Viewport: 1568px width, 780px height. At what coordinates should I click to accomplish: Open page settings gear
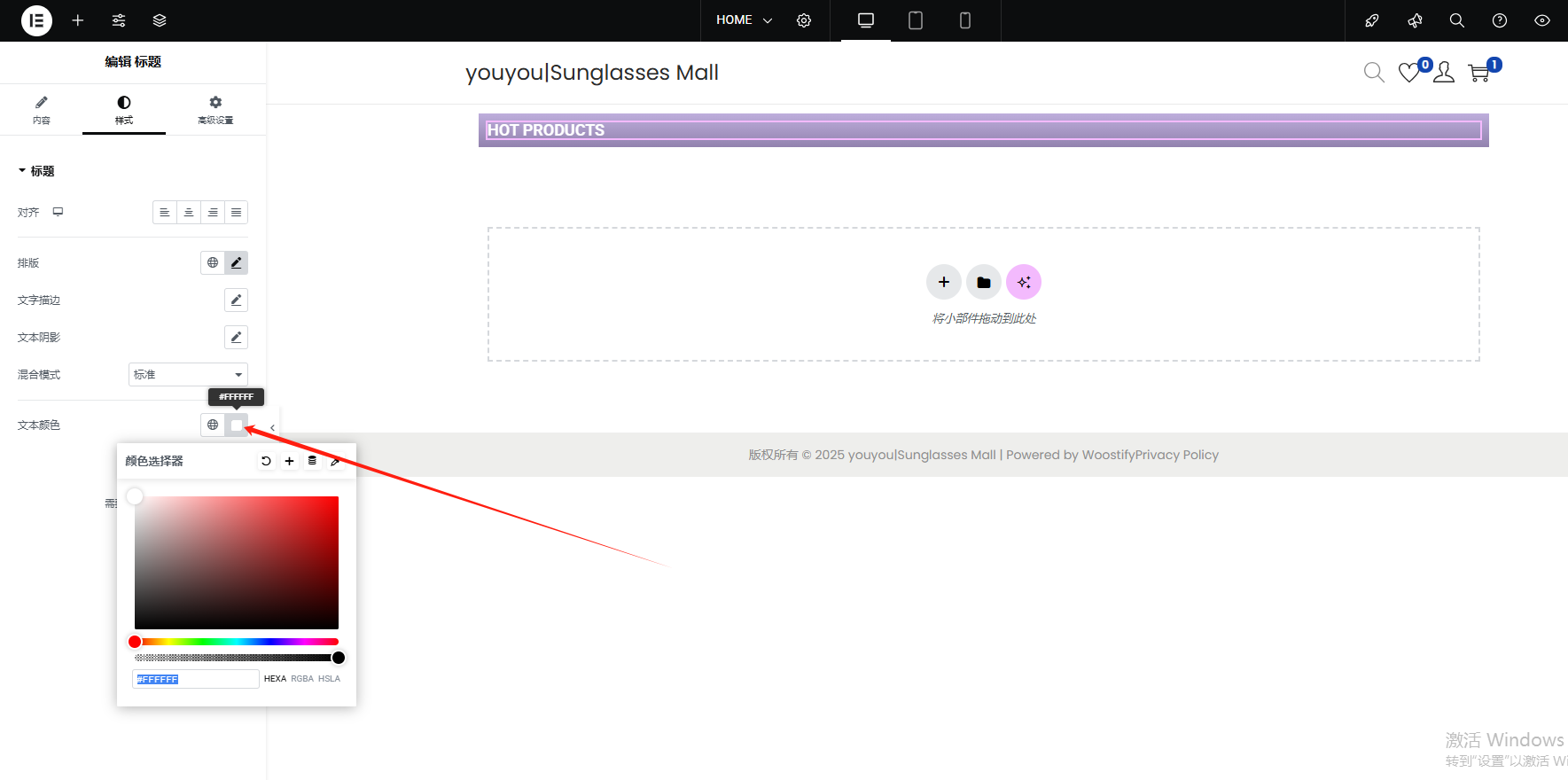(804, 20)
